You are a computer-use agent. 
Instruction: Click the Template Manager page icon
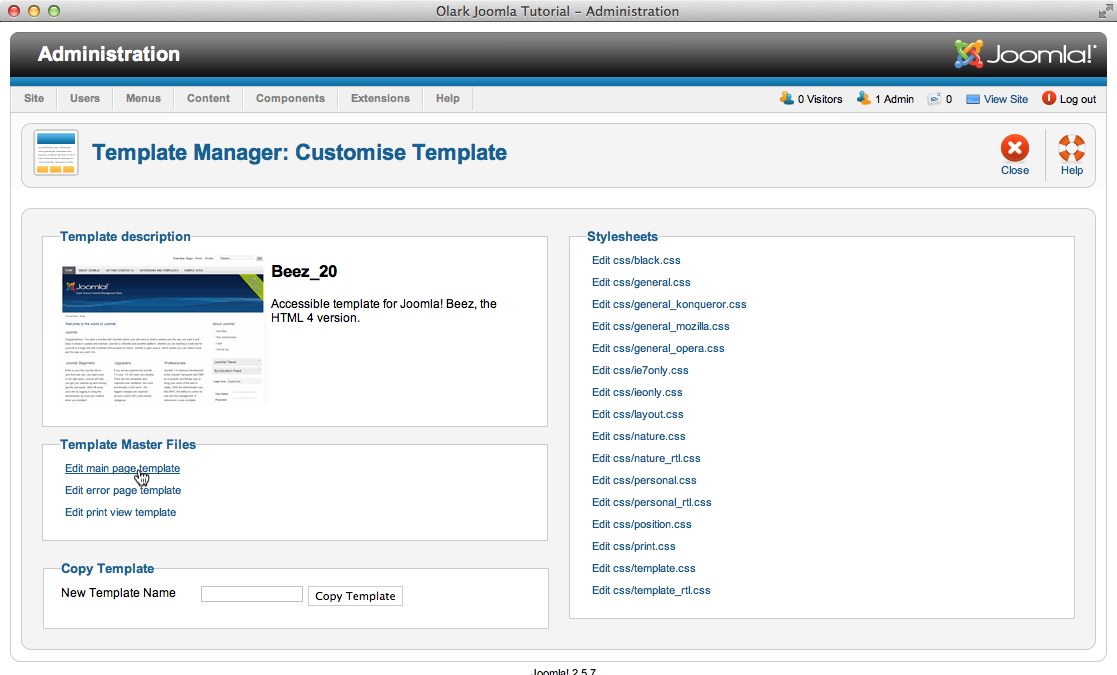[x=56, y=153]
